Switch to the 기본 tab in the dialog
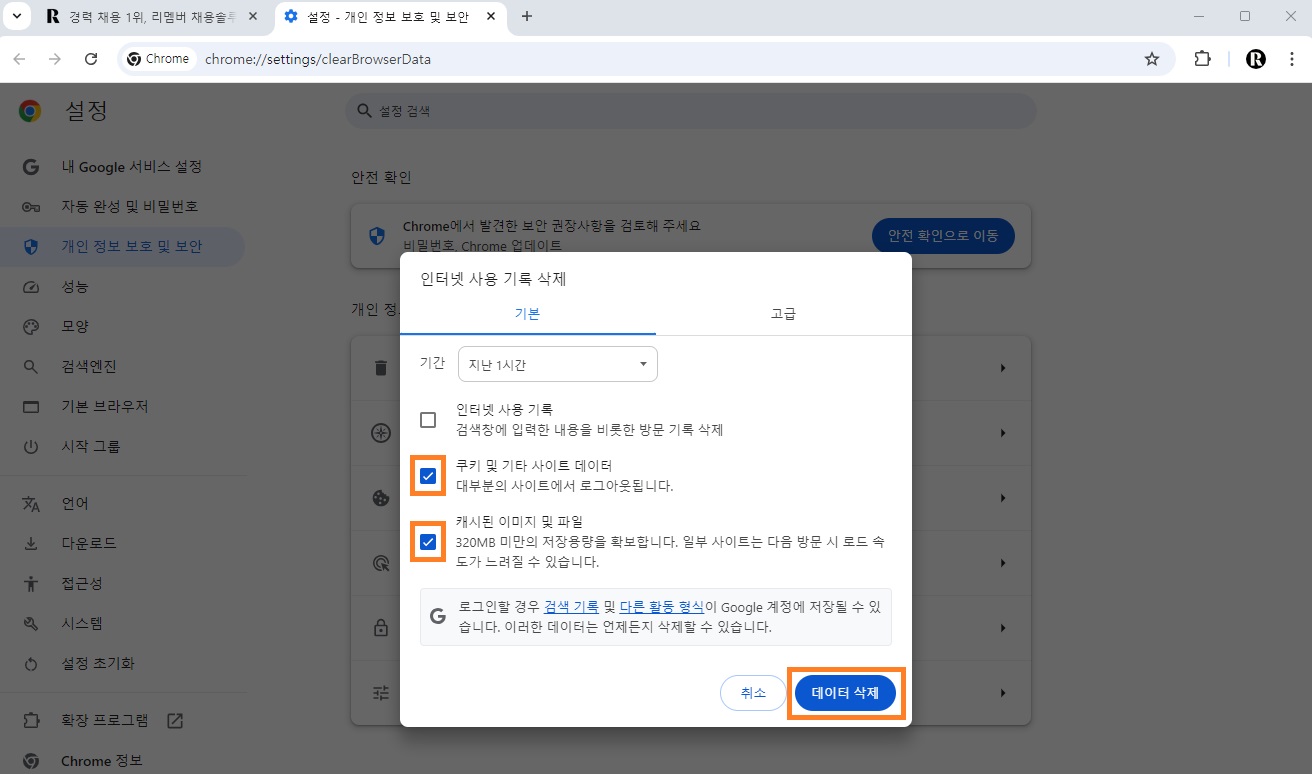Image resolution: width=1312 pixels, height=774 pixels. point(527,314)
